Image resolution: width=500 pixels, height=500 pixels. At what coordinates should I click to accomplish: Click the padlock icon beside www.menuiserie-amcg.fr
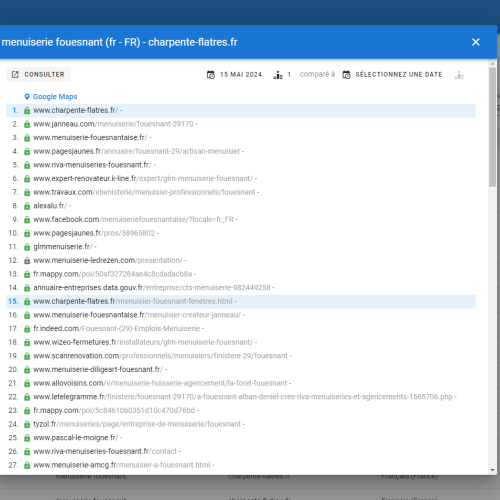pos(27,466)
